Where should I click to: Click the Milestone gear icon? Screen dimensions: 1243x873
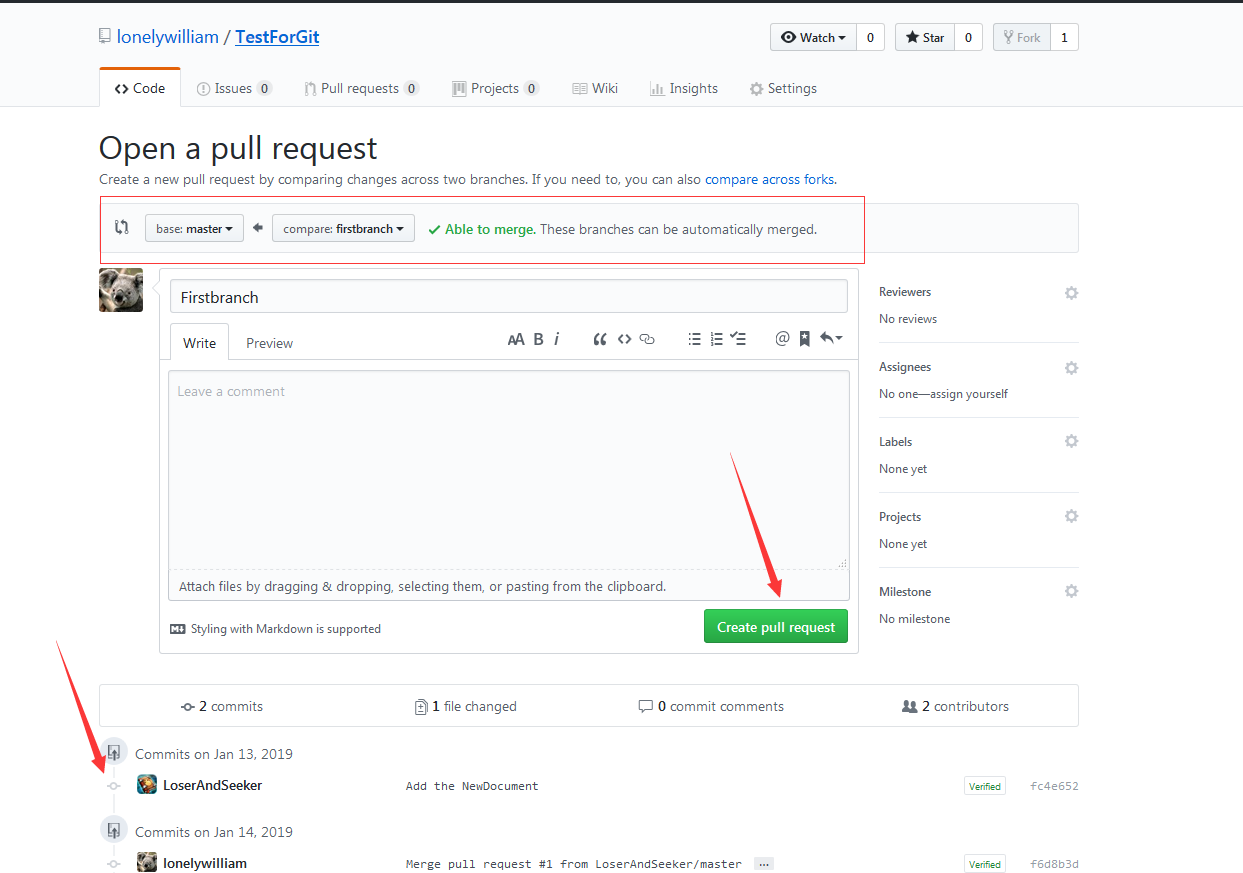click(x=1071, y=591)
